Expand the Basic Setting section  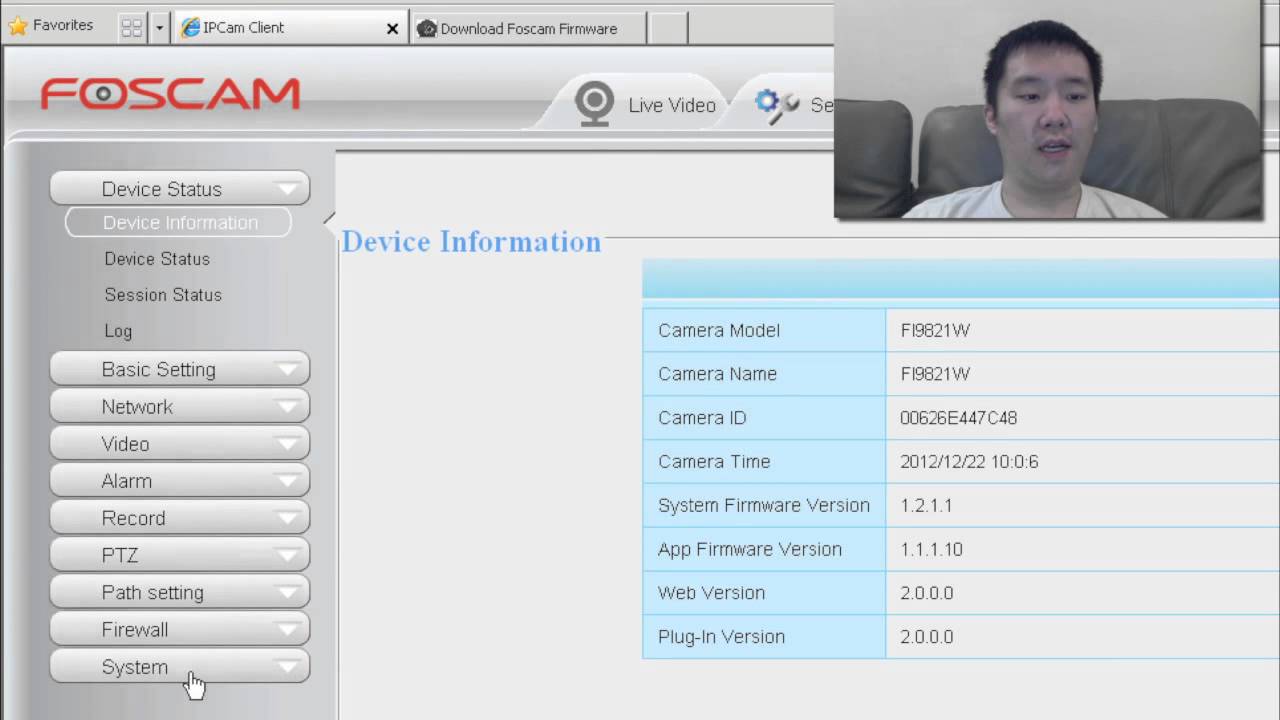click(x=180, y=369)
